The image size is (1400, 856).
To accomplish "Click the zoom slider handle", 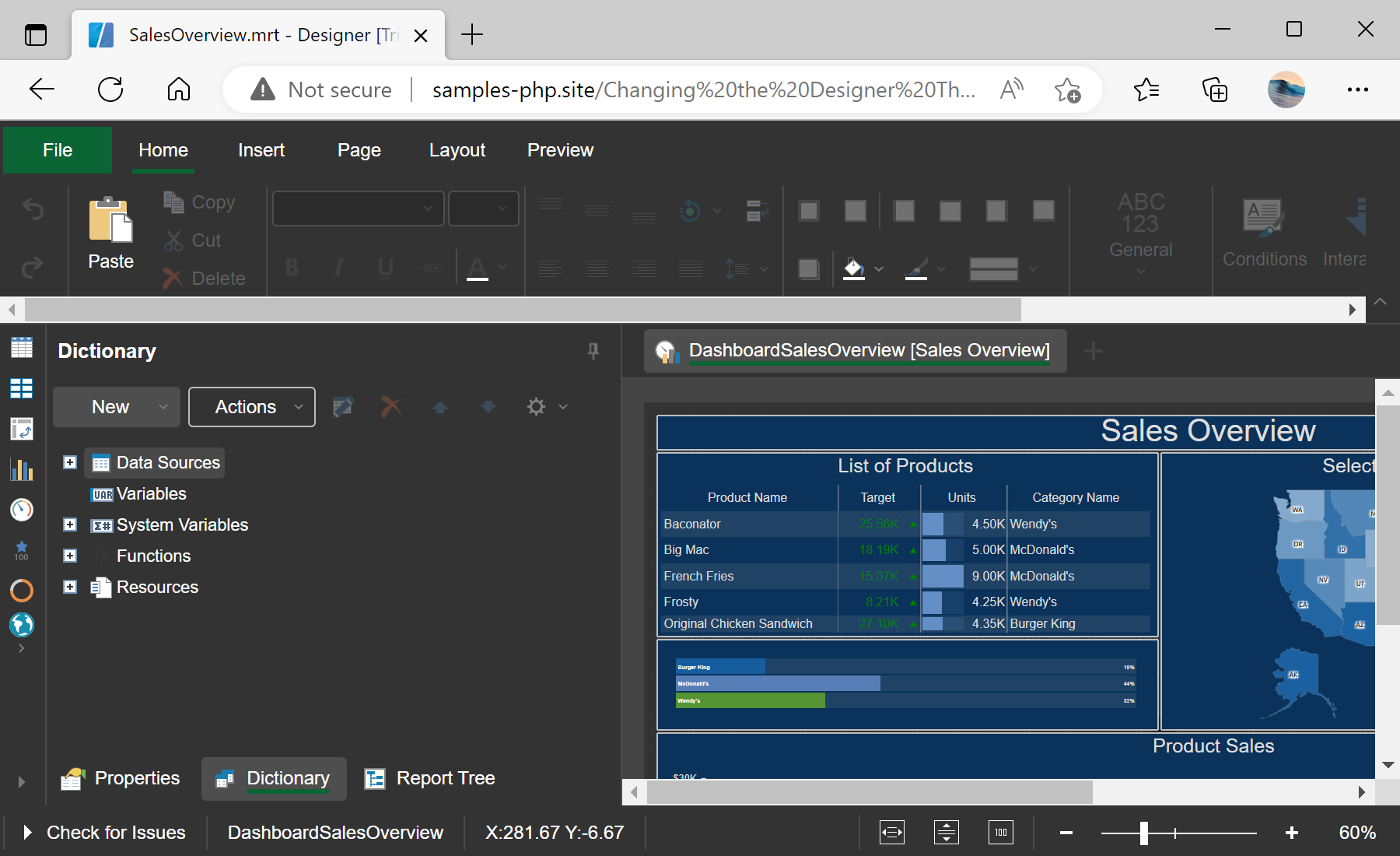I will 1144,833.
